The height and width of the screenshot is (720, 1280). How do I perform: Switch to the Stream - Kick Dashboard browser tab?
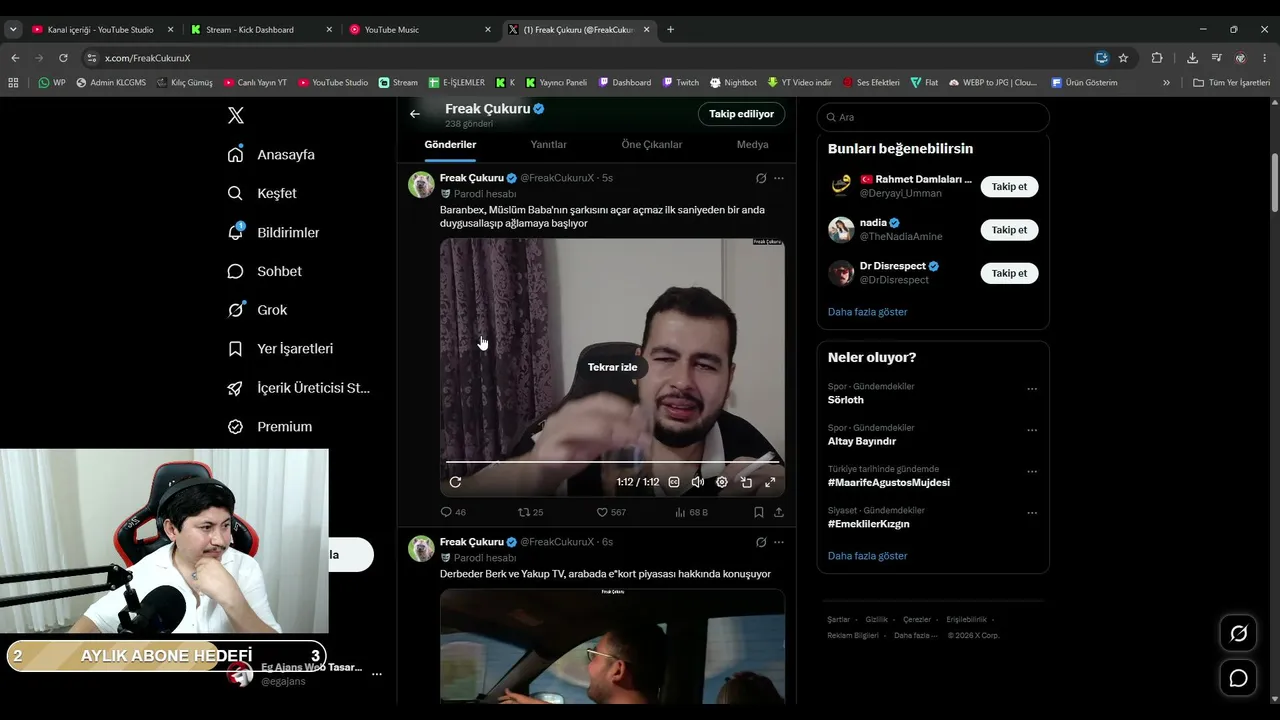262,30
